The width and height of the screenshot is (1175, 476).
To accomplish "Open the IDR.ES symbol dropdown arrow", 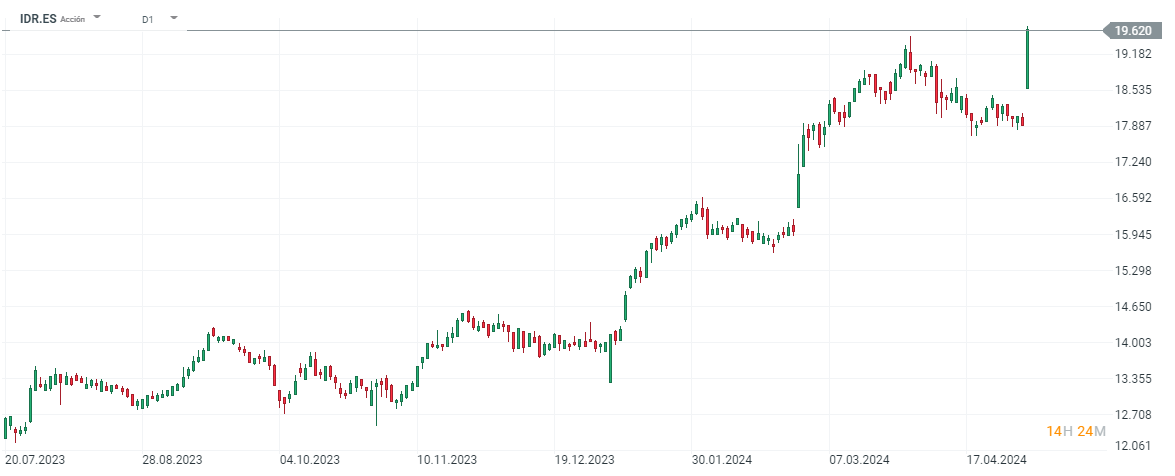I will point(97,18).
